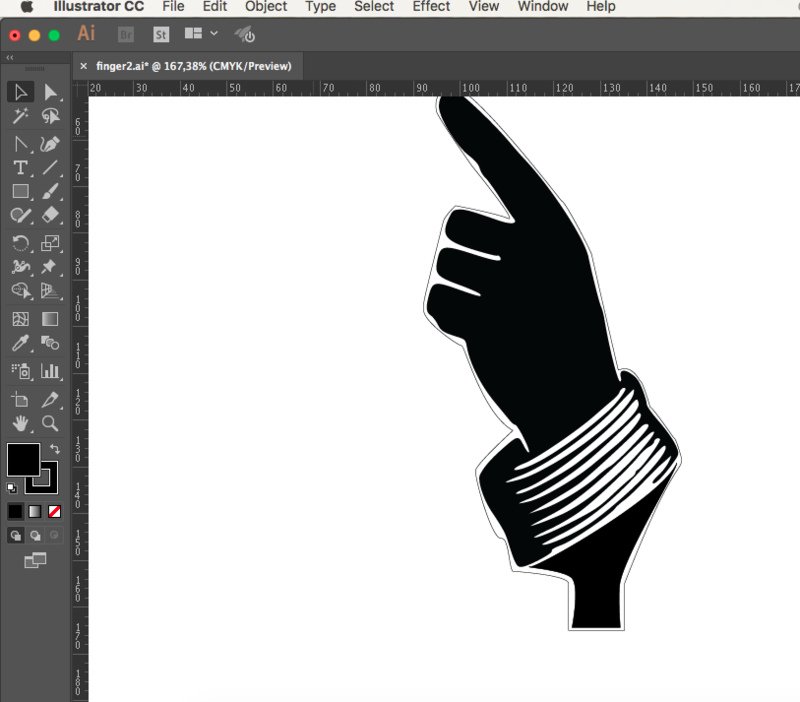The width and height of the screenshot is (800, 702).
Task: Set paint to None
Action: coord(54,511)
